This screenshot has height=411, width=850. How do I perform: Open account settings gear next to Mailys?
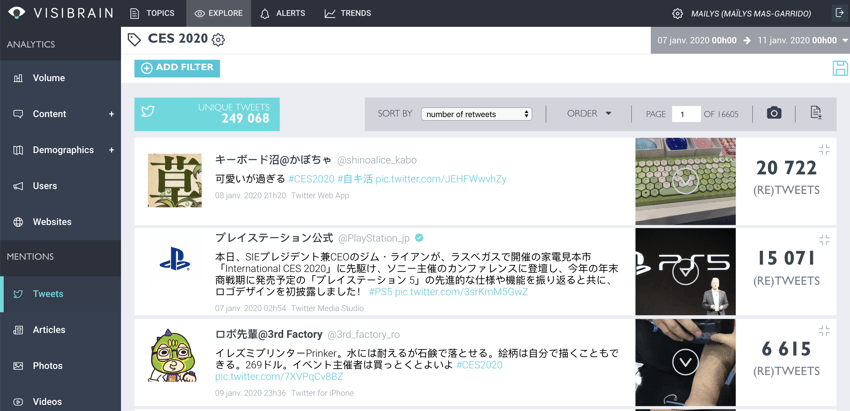click(677, 14)
